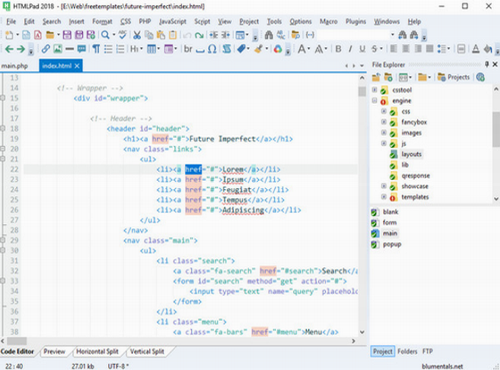The image size is (500, 370).
Task: Click the toolbar search input field
Action: (x=353, y=35)
